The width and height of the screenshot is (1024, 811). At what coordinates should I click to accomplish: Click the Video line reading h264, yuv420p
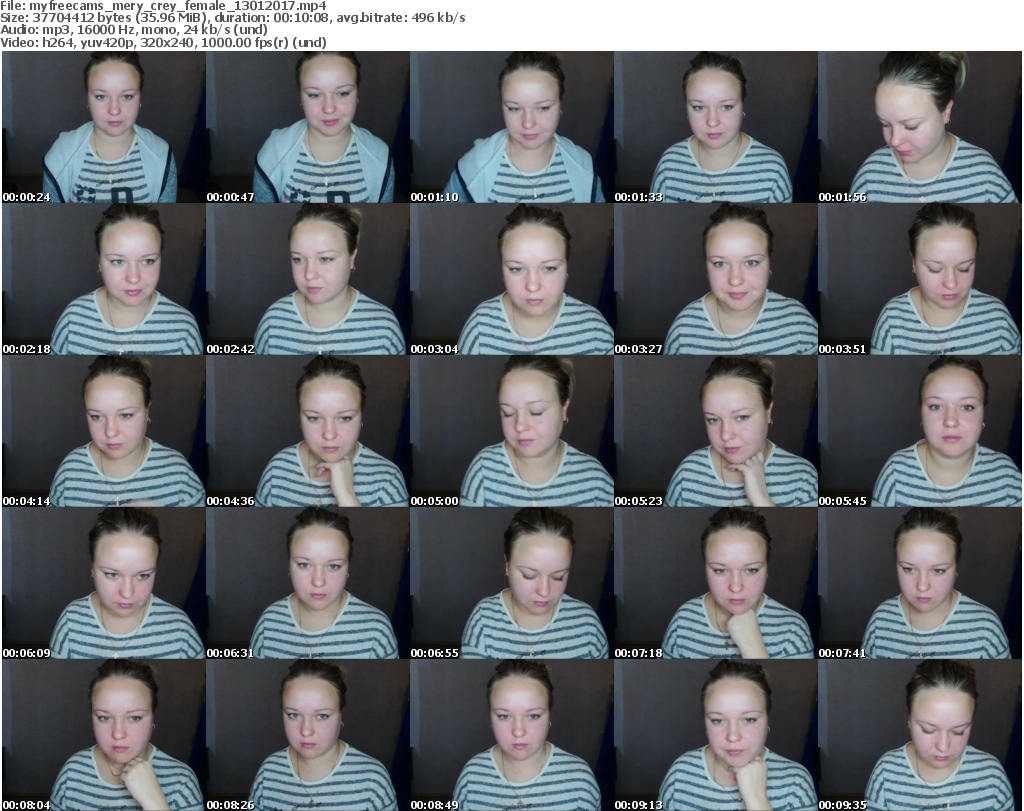(x=163, y=42)
